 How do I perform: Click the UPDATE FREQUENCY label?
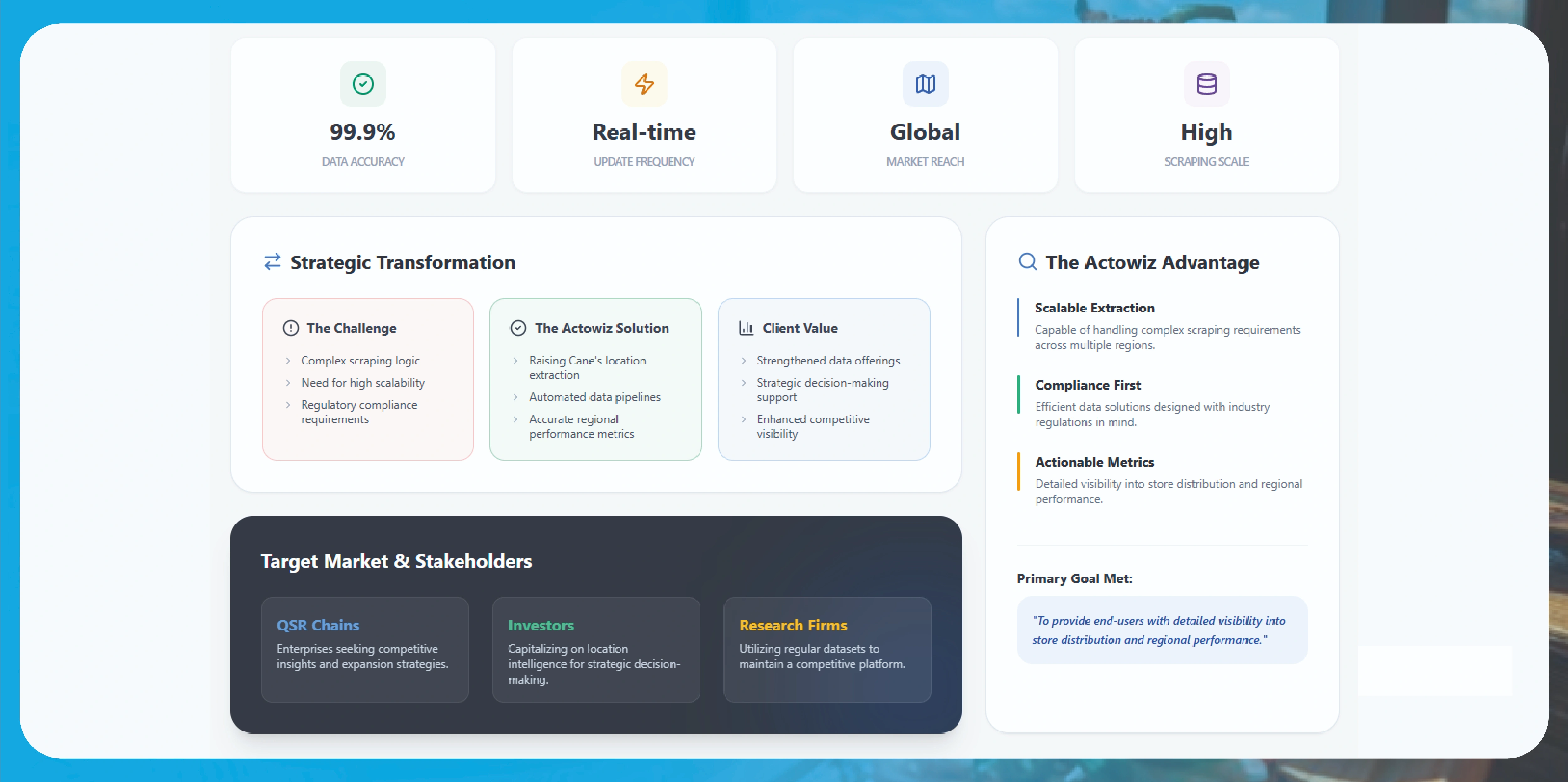click(644, 162)
